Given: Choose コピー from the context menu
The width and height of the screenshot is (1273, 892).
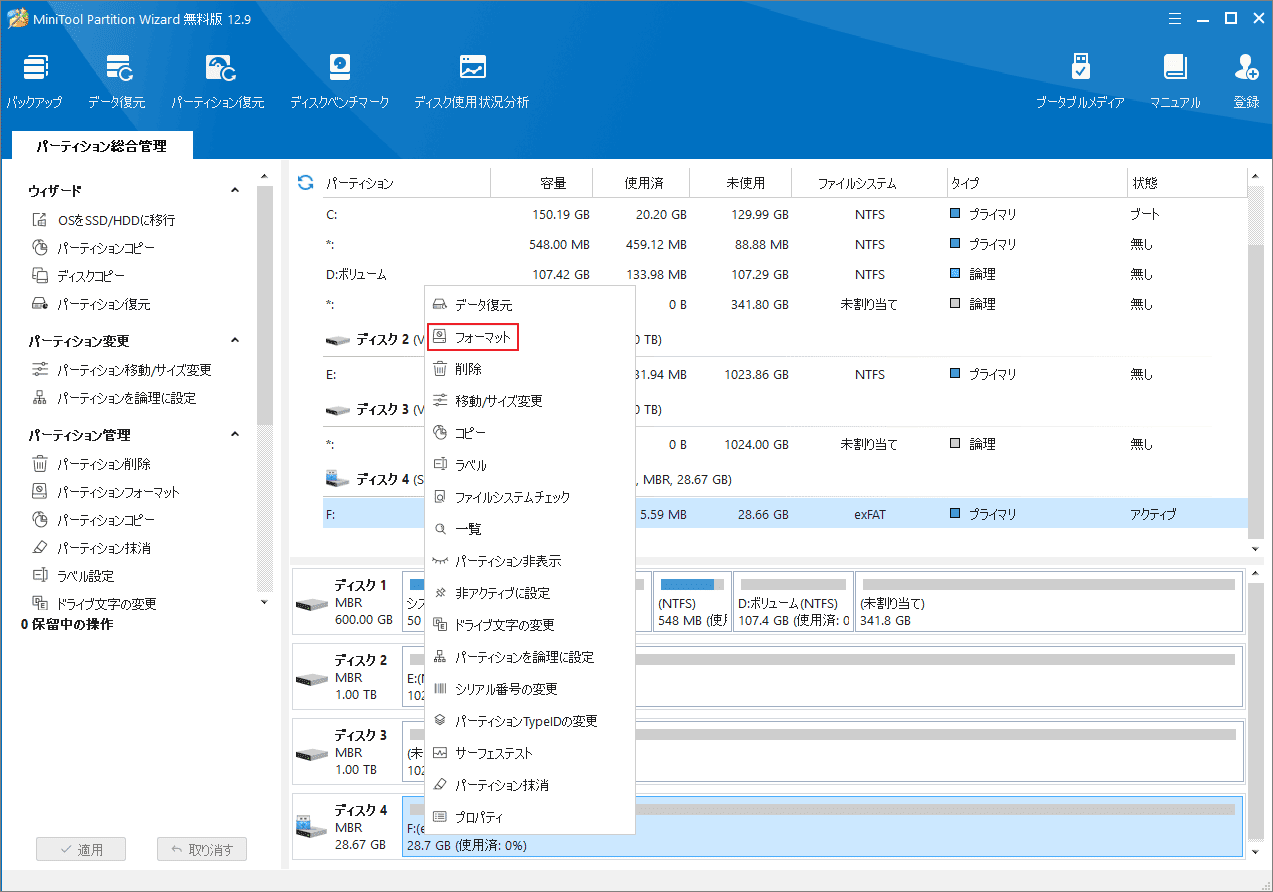Looking at the screenshot, I should 530,433.
